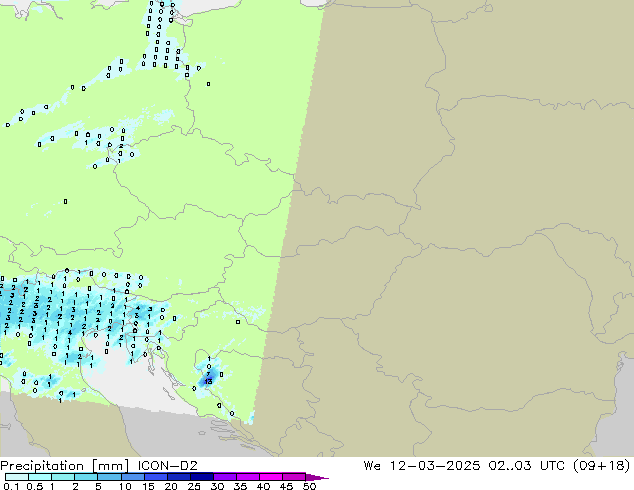Click the 1–2 mm legend color swatch
This screenshot has width=634, height=490.
pos(63,477)
